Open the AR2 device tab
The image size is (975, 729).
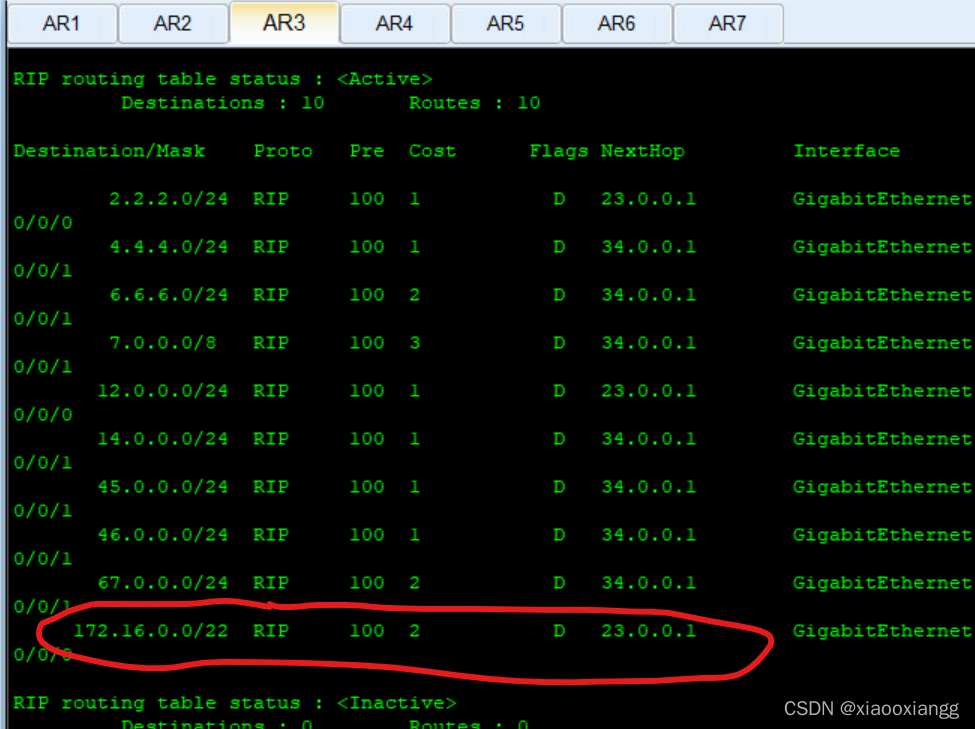172,23
